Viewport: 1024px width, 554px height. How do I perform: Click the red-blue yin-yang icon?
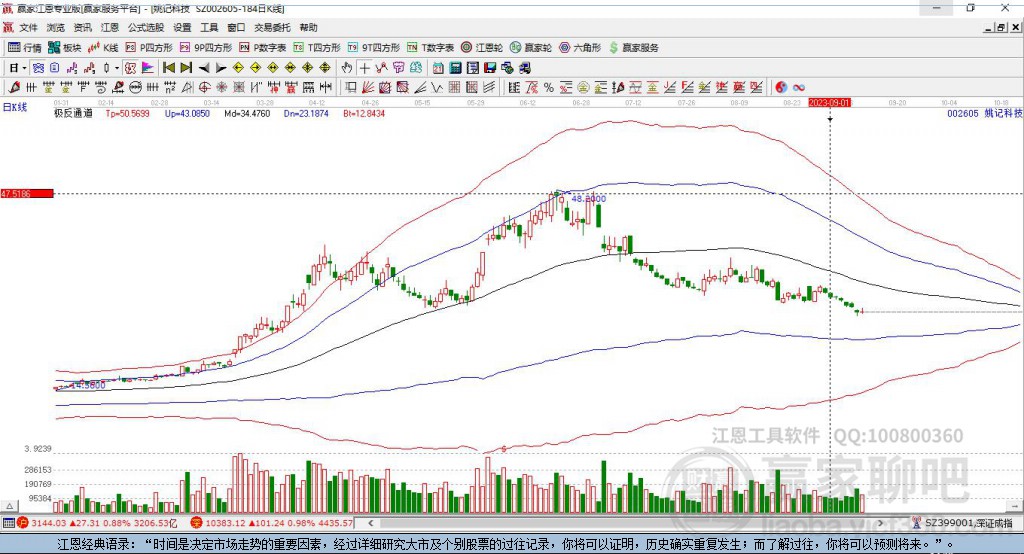(781, 88)
